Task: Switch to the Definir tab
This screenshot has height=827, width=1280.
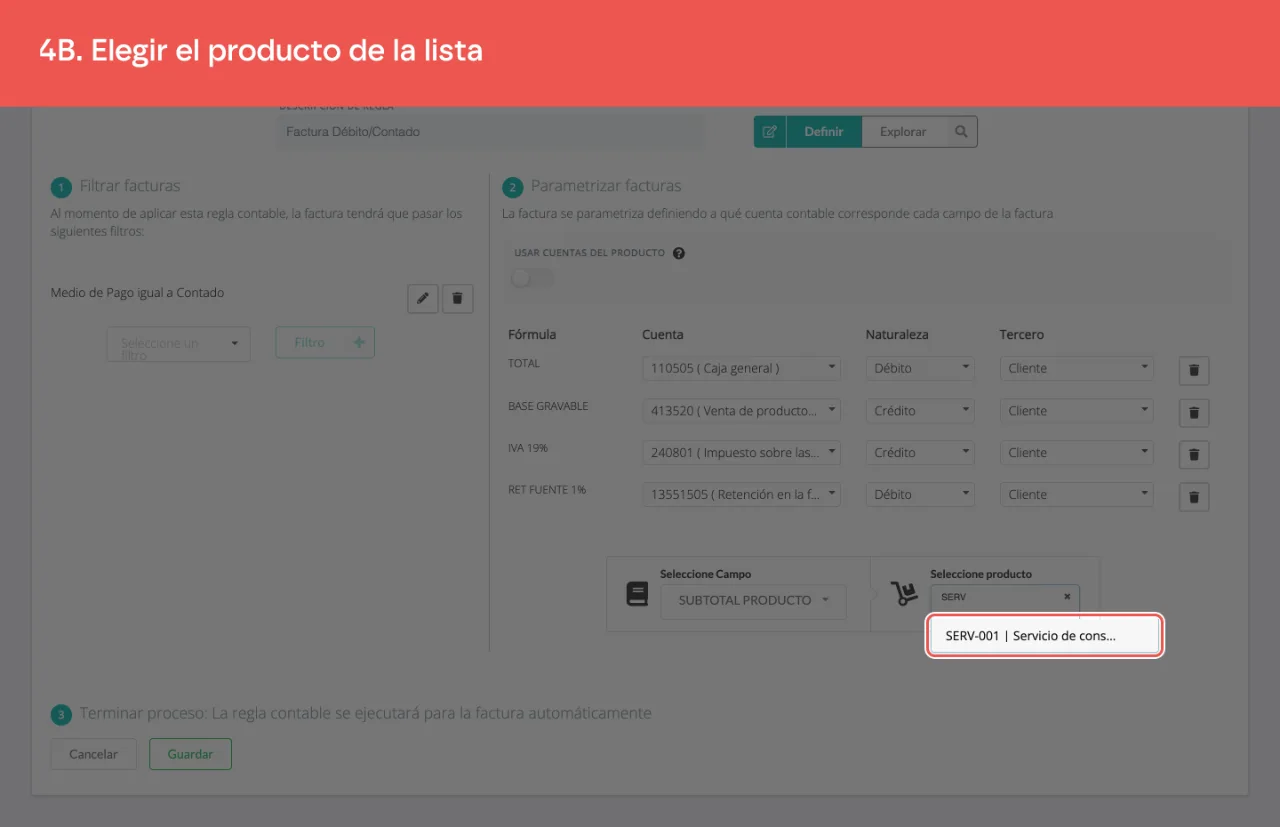Action: click(824, 132)
